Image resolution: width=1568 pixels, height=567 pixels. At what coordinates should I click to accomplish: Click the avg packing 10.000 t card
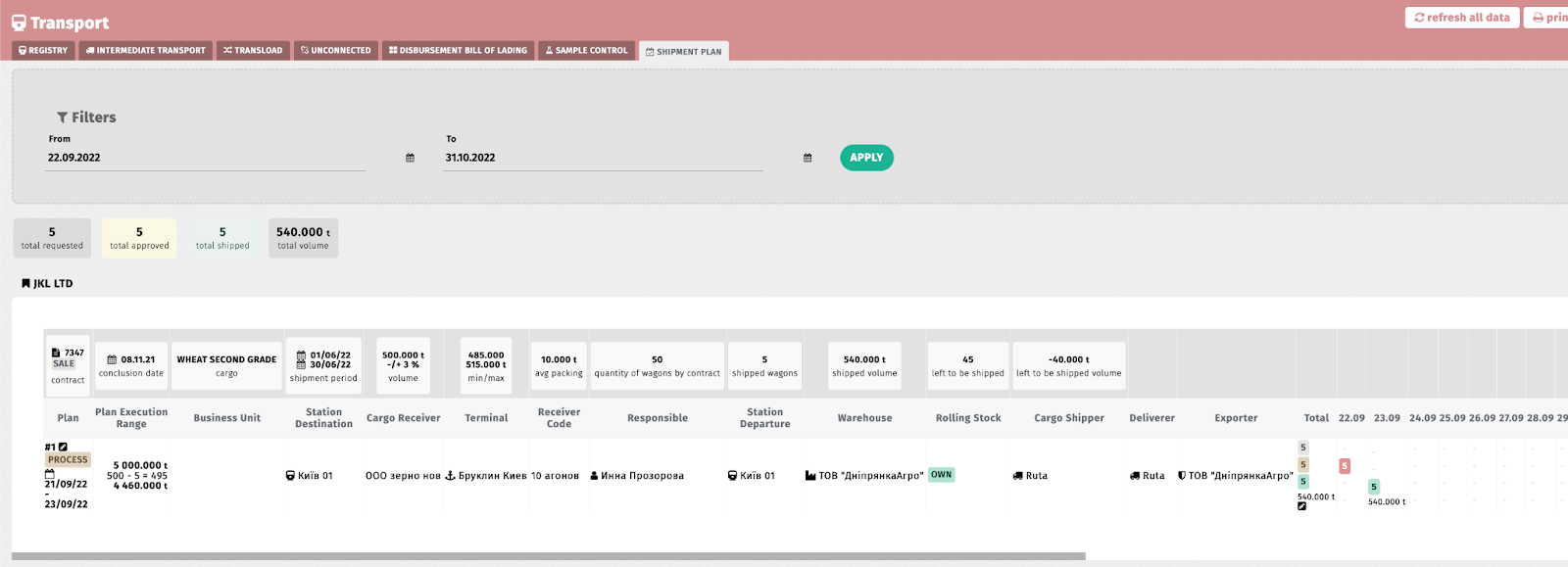559,365
